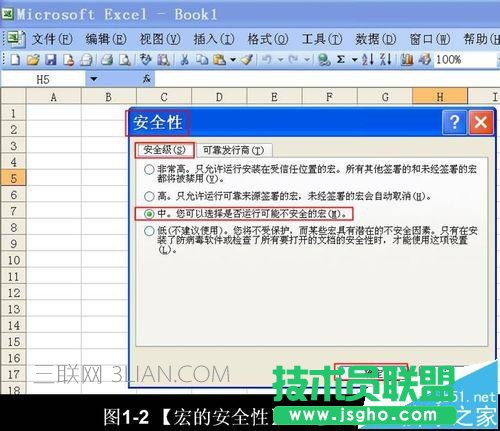This screenshot has width=500, height=431.
Task: Open Print Preview from the toolbar
Action: click(125, 60)
